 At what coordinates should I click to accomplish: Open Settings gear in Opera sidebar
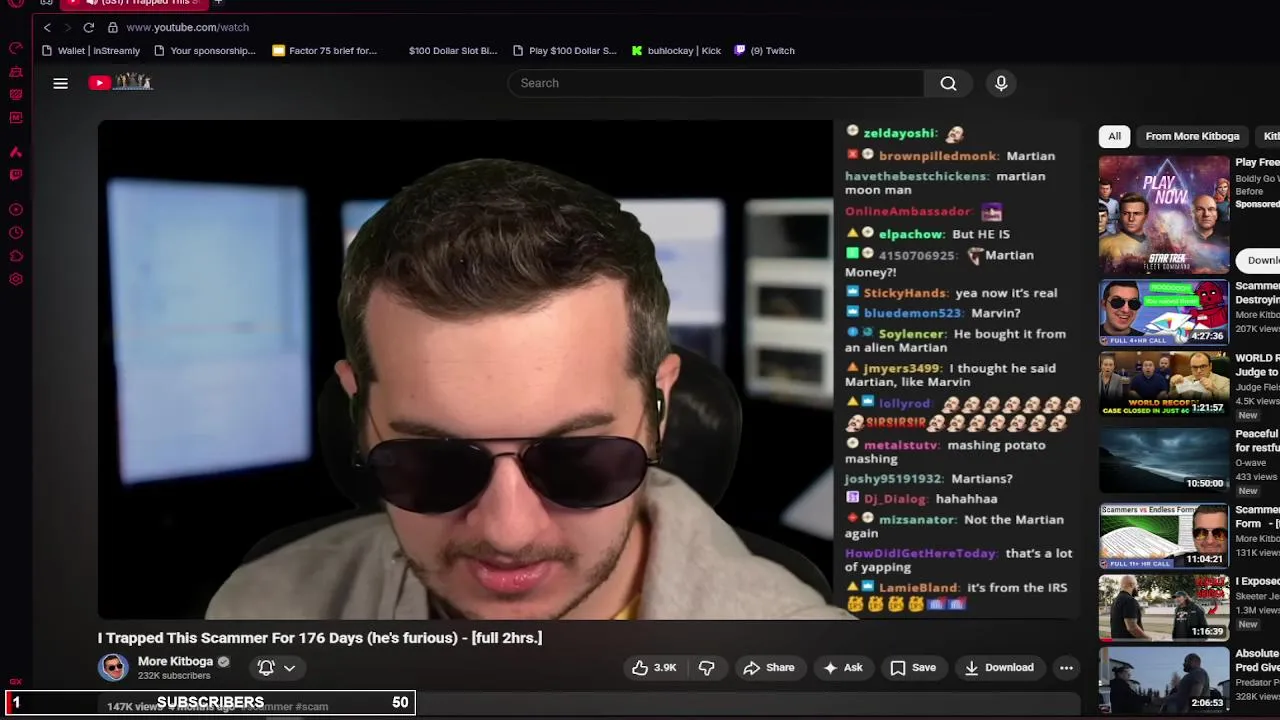[x=16, y=279]
